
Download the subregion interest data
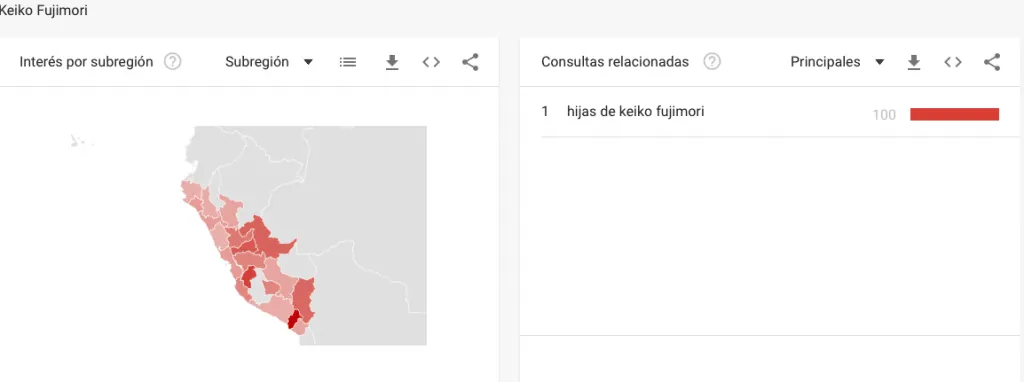[392, 62]
